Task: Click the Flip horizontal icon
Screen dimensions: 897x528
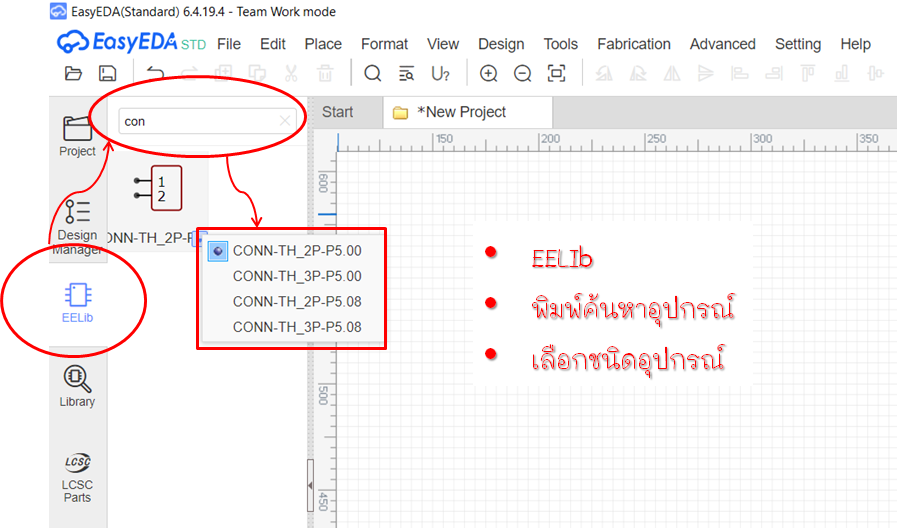Action: pos(672,73)
